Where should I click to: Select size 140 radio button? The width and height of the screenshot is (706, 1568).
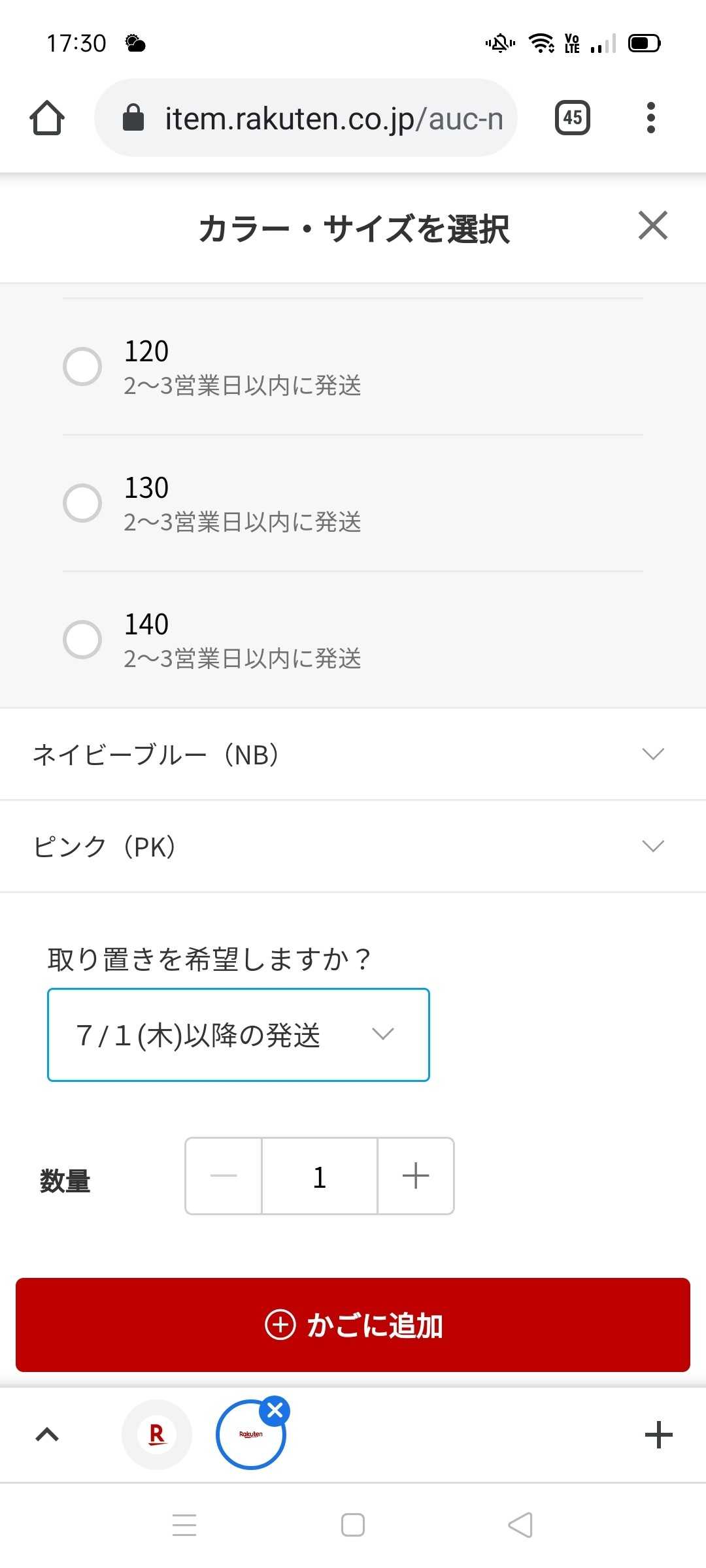pyautogui.click(x=82, y=639)
